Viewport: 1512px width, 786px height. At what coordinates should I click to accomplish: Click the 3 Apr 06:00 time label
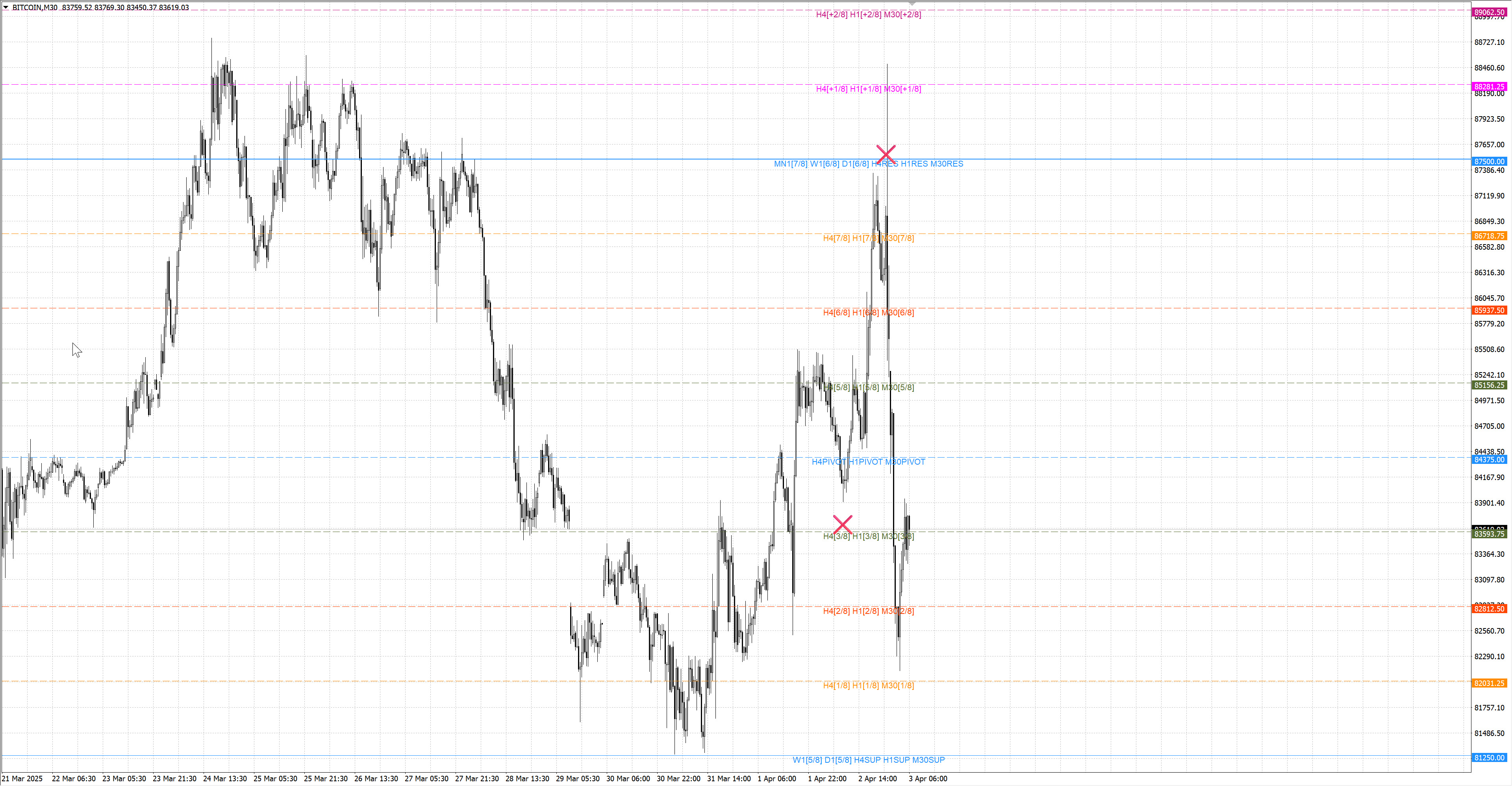tap(927, 779)
